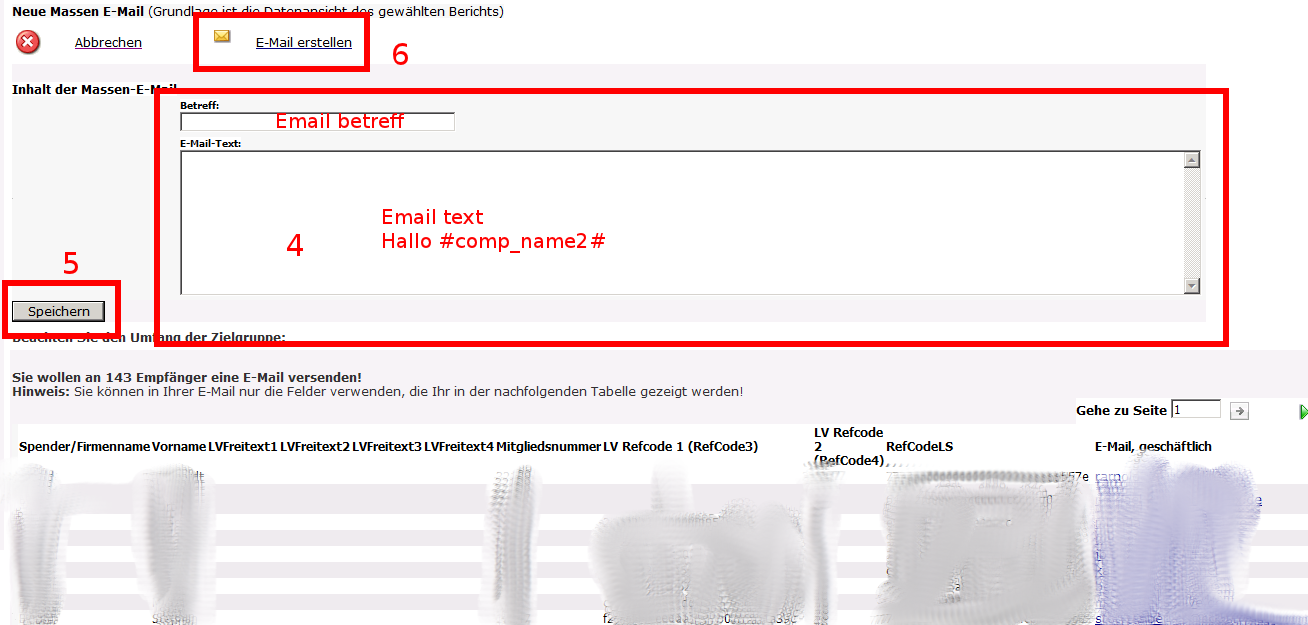Click the green next page arrow
1308x625 pixels.
(x=1303, y=411)
